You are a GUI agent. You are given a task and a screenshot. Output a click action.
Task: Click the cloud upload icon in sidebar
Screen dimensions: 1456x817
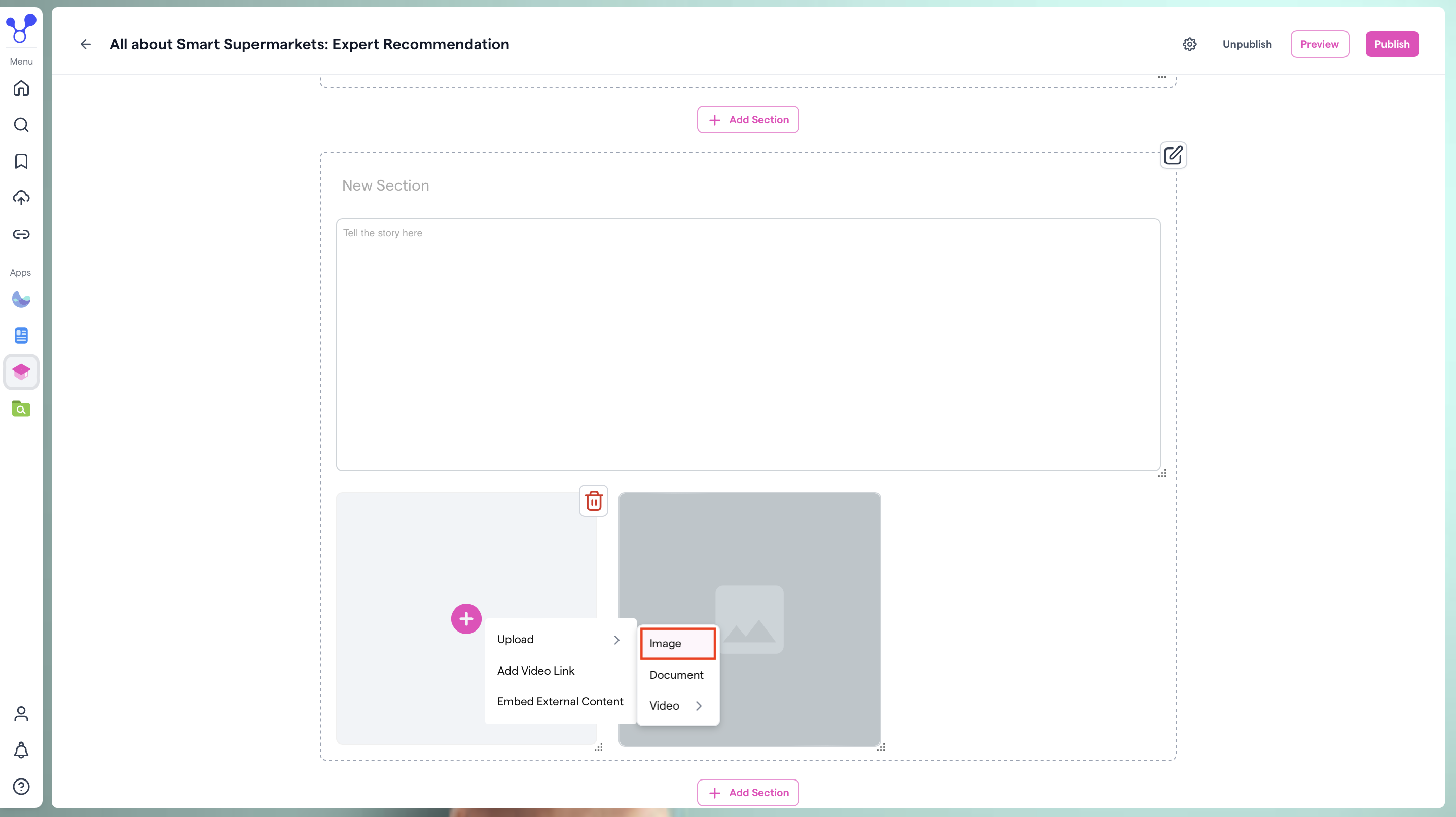pyautogui.click(x=21, y=198)
